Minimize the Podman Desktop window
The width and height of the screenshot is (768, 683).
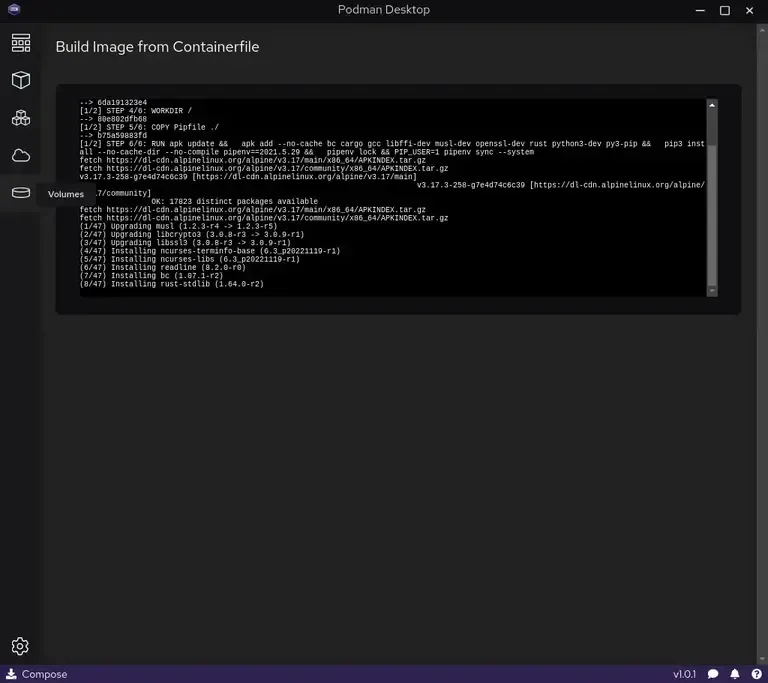point(700,10)
